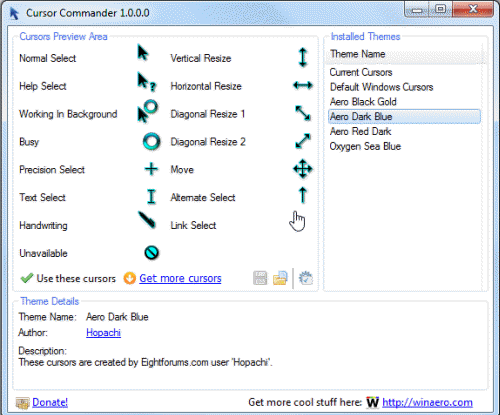500x415 pixels.
Task: Click the Link Select hand cursor icon
Action: tap(297, 221)
